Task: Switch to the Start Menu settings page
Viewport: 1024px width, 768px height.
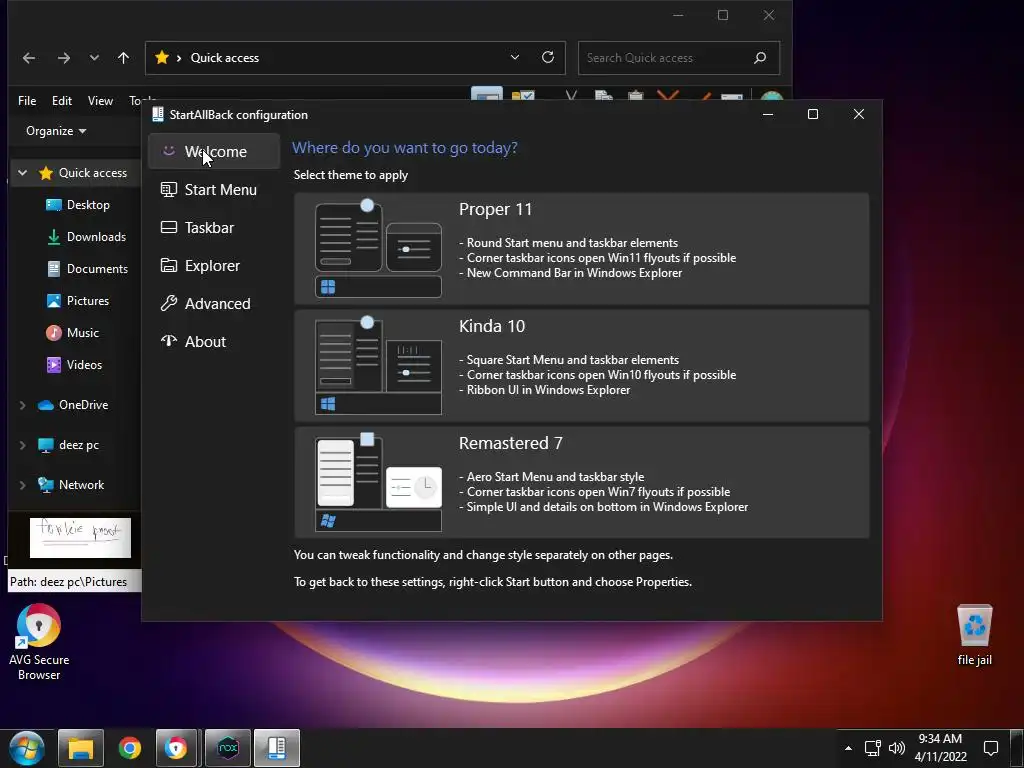Action: click(x=214, y=189)
